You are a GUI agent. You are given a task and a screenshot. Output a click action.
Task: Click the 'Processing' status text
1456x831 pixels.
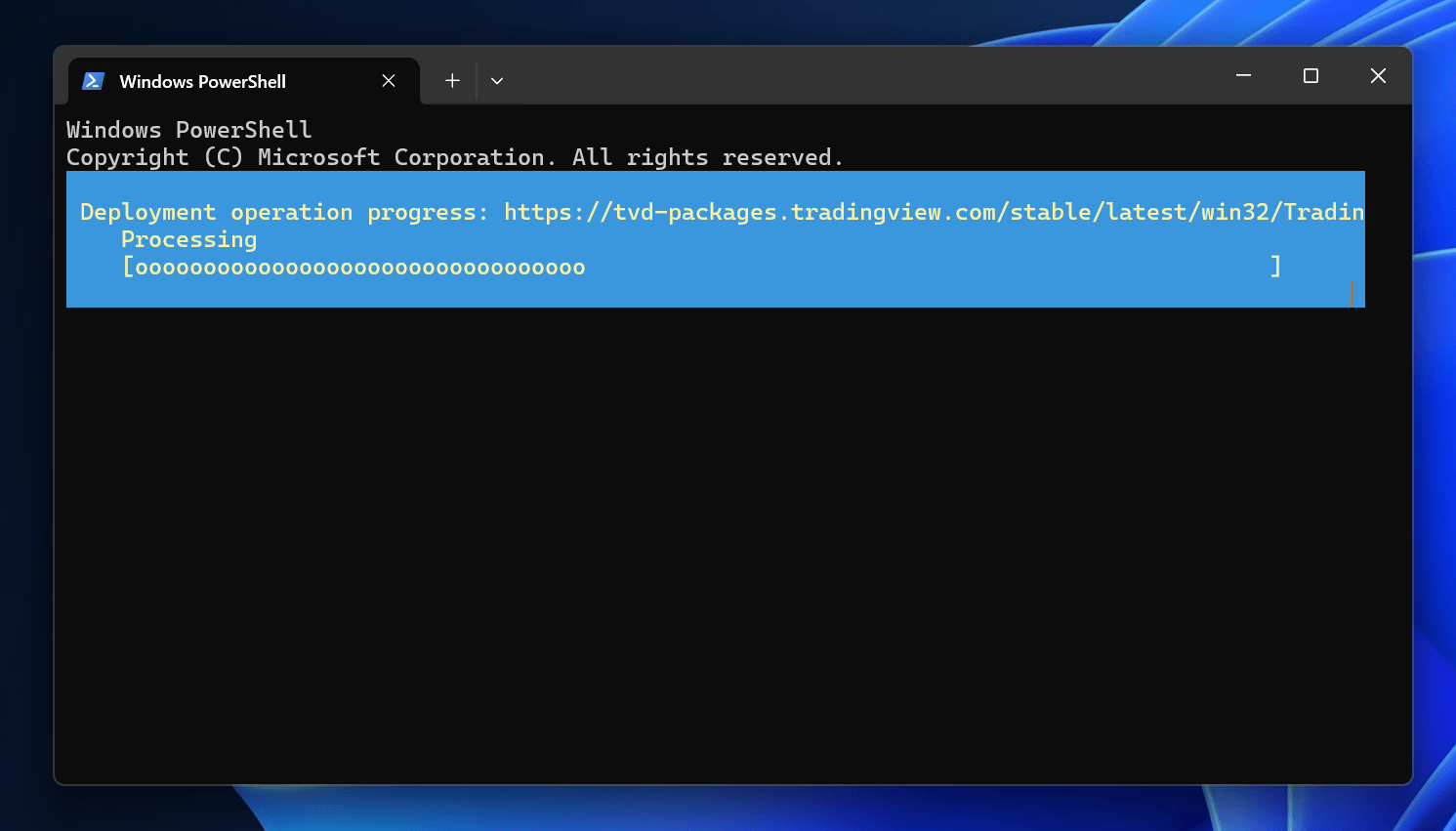tap(189, 239)
